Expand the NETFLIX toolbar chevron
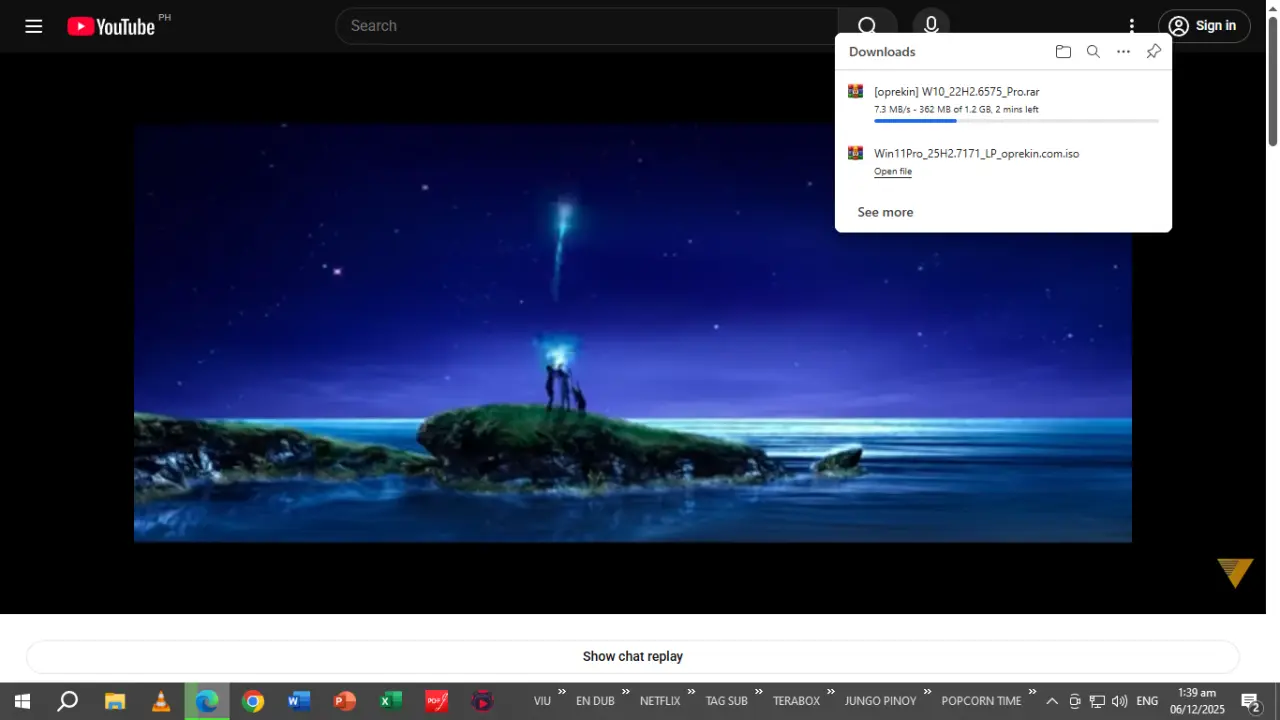The height and width of the screenshot is (720, 1280). 691,691
